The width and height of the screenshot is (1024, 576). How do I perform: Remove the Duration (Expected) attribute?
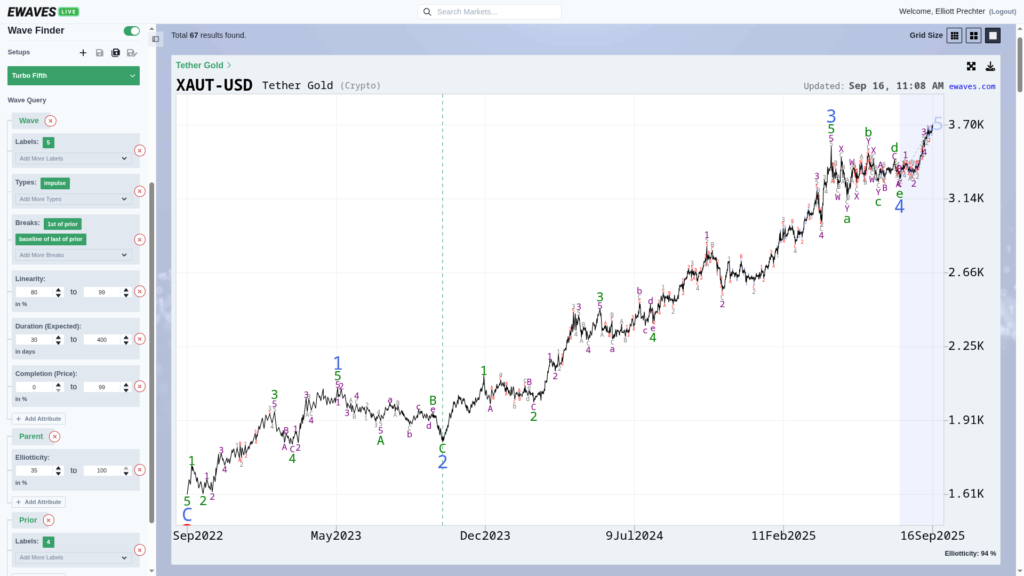click(x=140, y=339)
